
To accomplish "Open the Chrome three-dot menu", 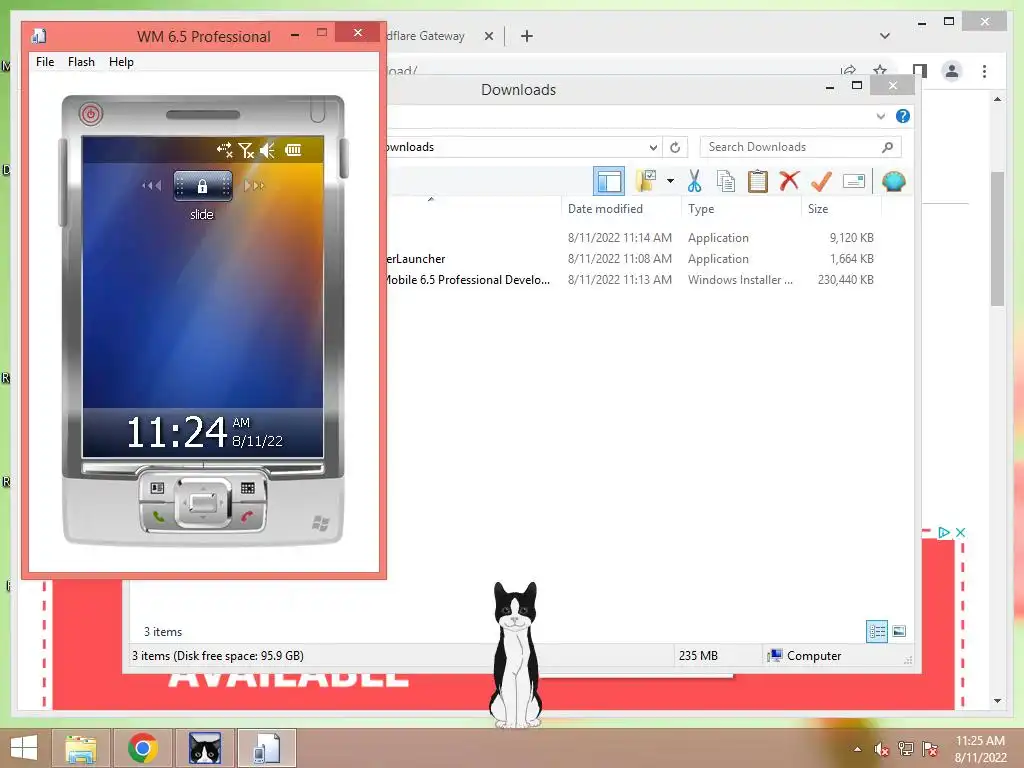I will (984, 71).
